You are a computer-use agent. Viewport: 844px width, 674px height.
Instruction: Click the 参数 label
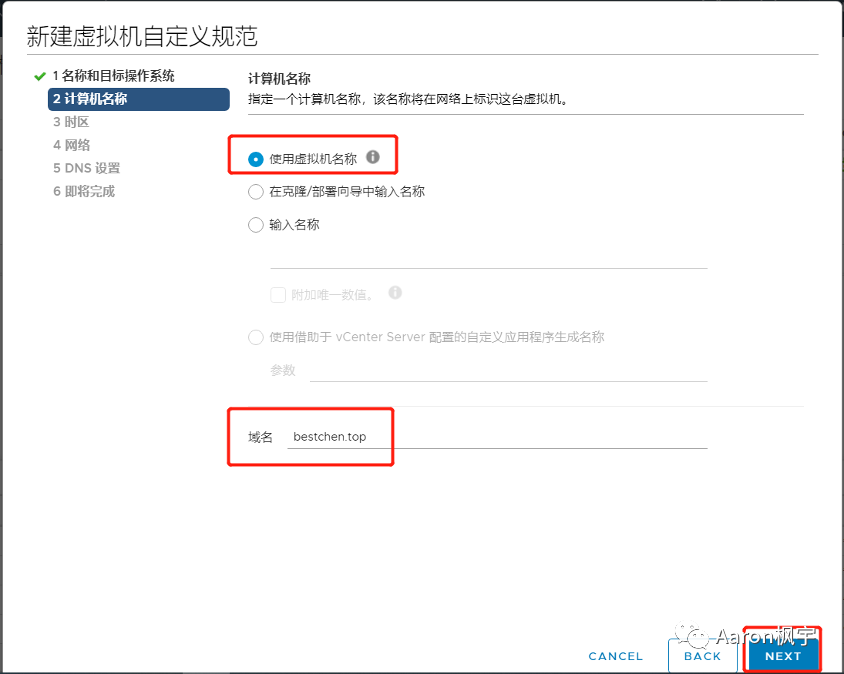click(x=283, y=370)
